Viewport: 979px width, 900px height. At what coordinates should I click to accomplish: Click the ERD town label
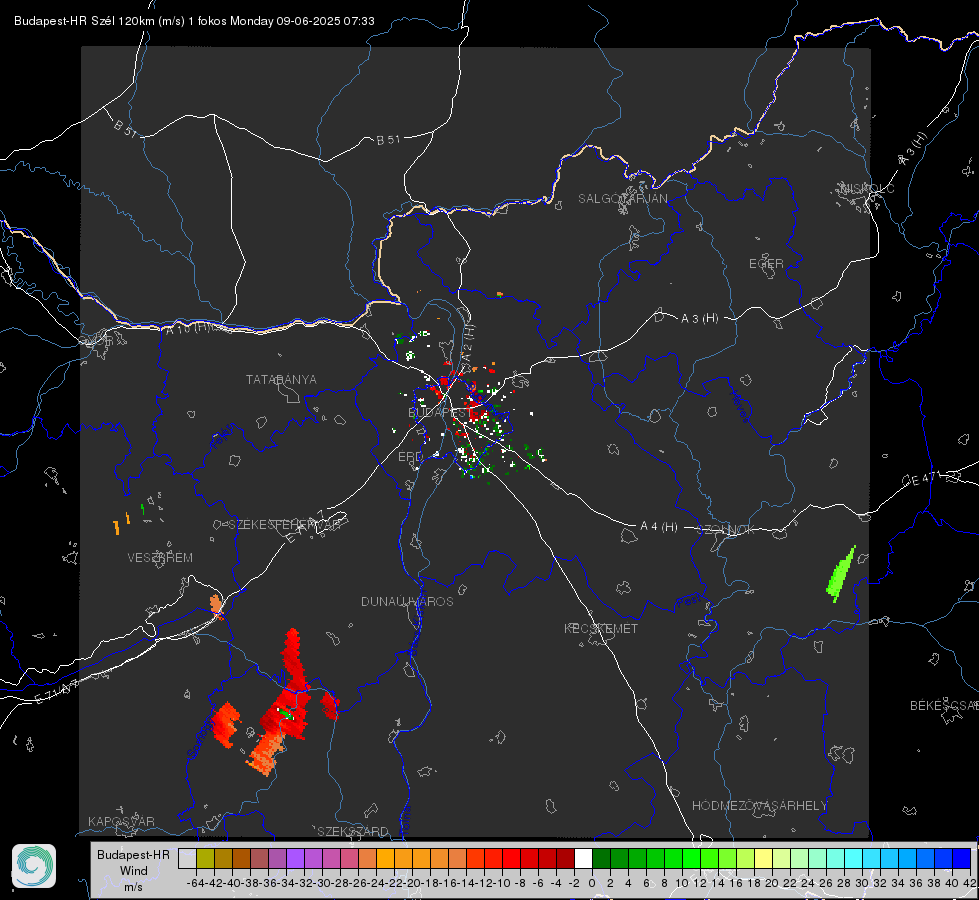click(x=410, y=457)
